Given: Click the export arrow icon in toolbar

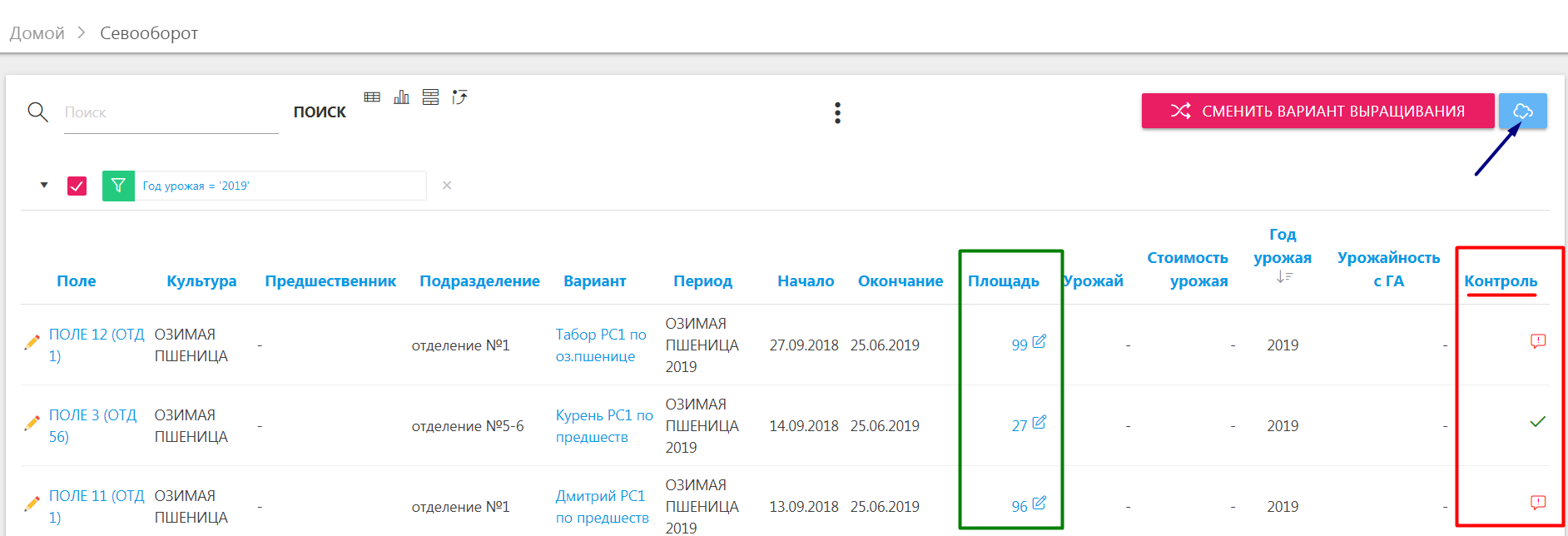Looking at the screenshot, I should [x=459, y=97].
